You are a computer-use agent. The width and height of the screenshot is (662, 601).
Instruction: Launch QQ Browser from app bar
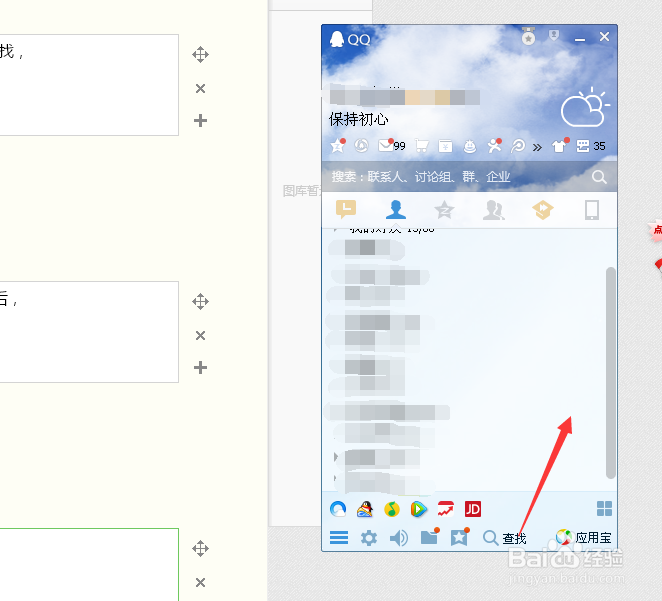(x=338, y=509)
